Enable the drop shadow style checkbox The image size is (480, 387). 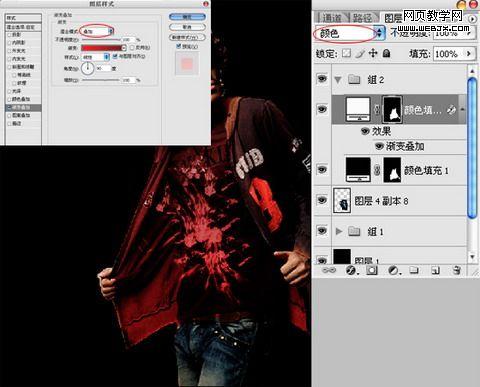click(x=9, y=35)
